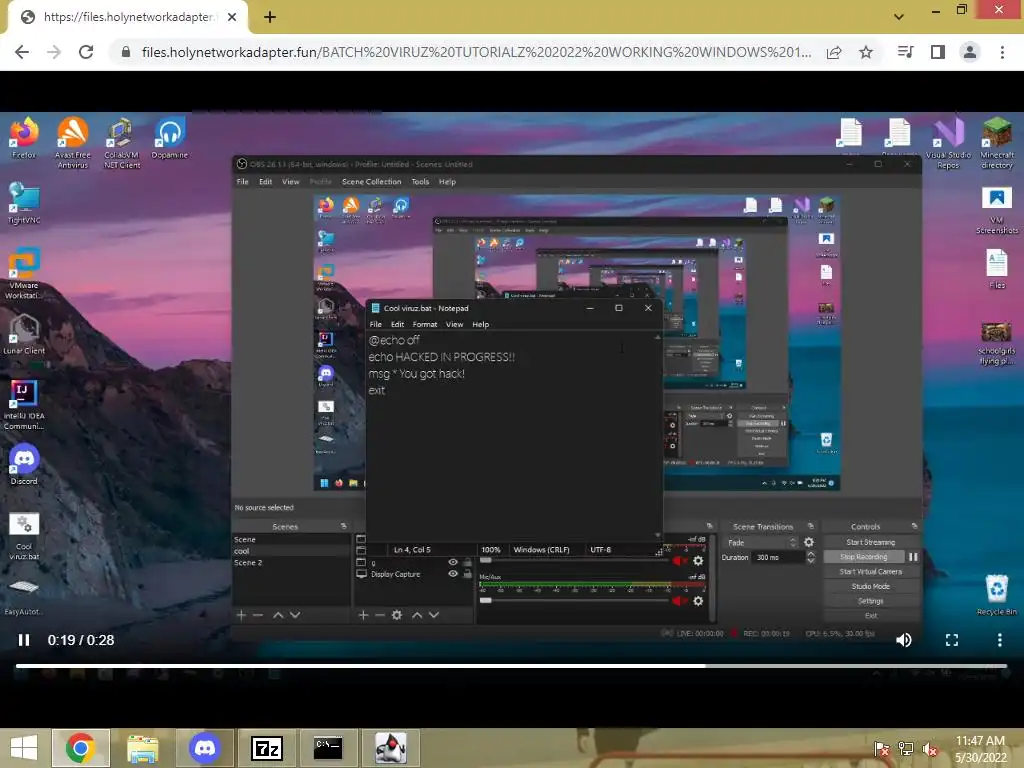
Task: Pause the playing video
Action: click(x=24, y=640)
